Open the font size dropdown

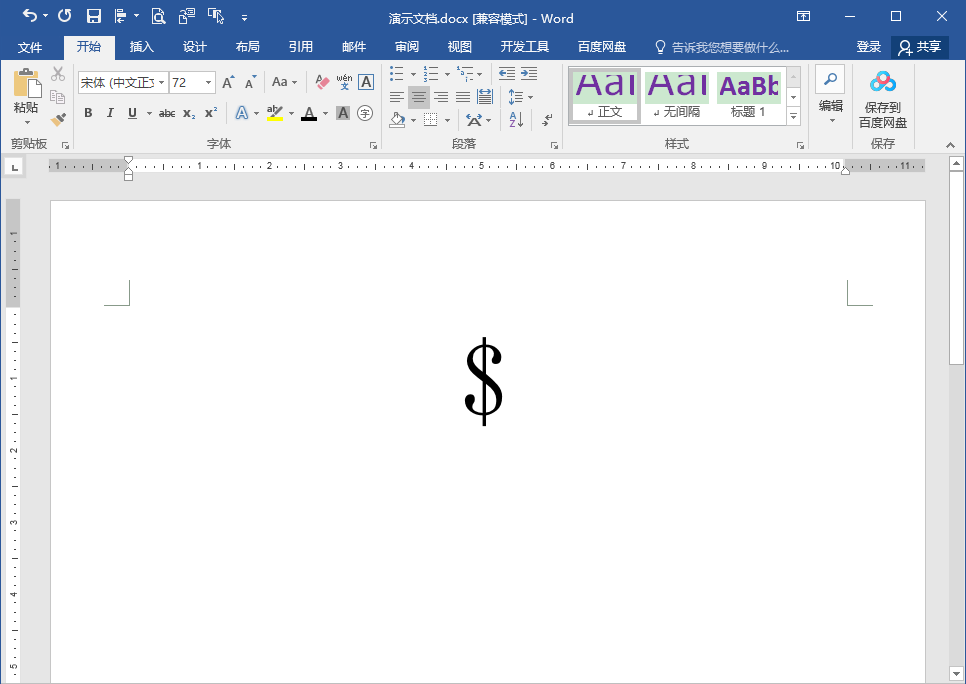209,83
